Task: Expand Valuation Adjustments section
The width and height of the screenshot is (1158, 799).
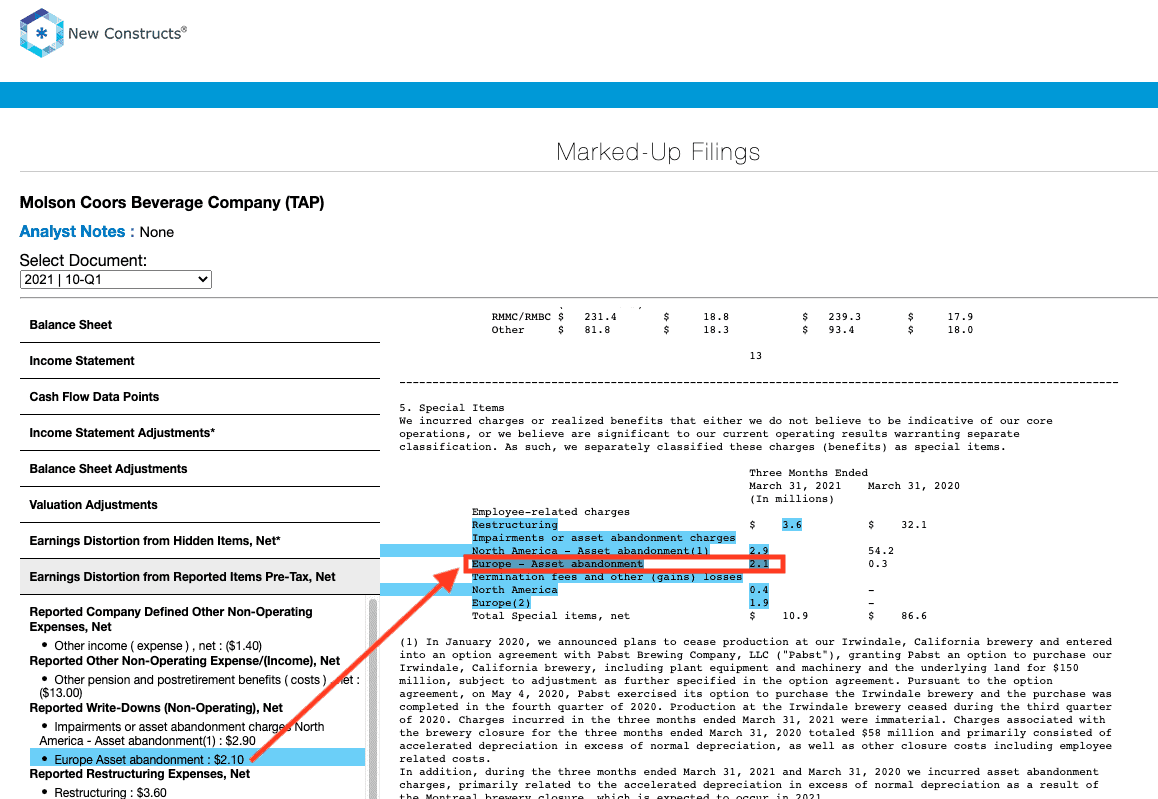Action: coord(199,506)
